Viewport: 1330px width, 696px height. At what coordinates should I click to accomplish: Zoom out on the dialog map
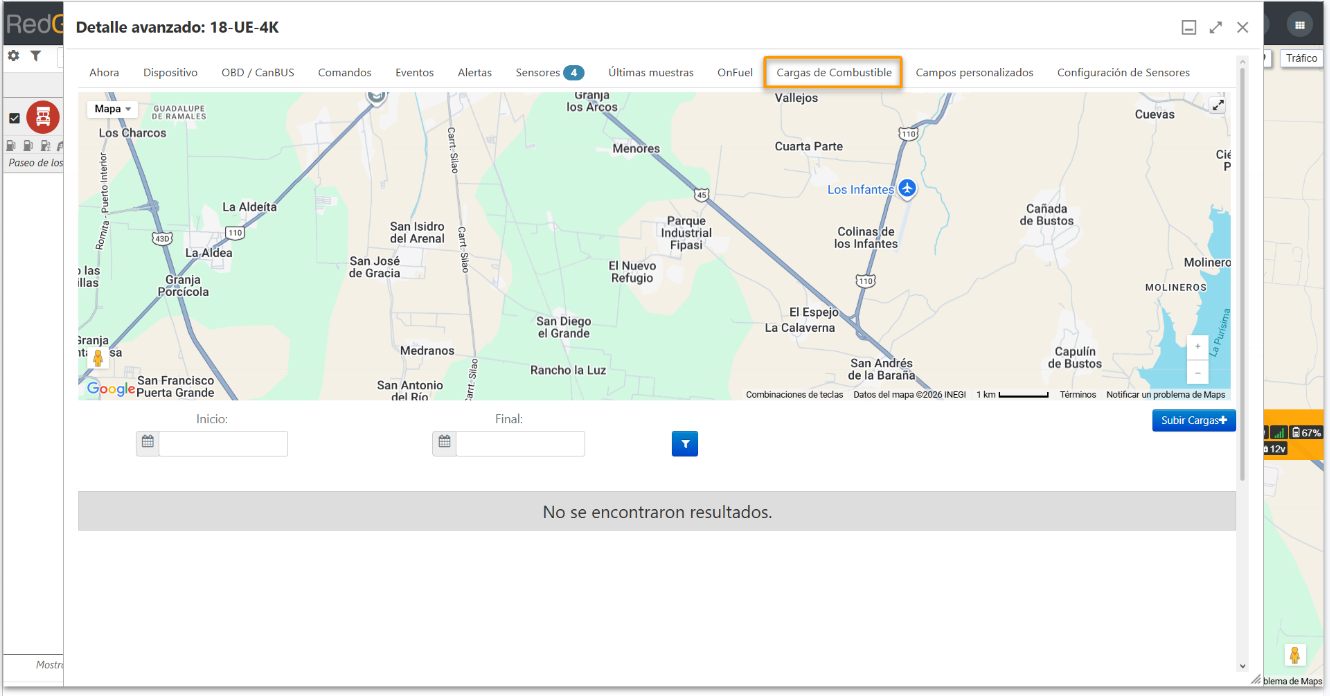click(1198, 372)
